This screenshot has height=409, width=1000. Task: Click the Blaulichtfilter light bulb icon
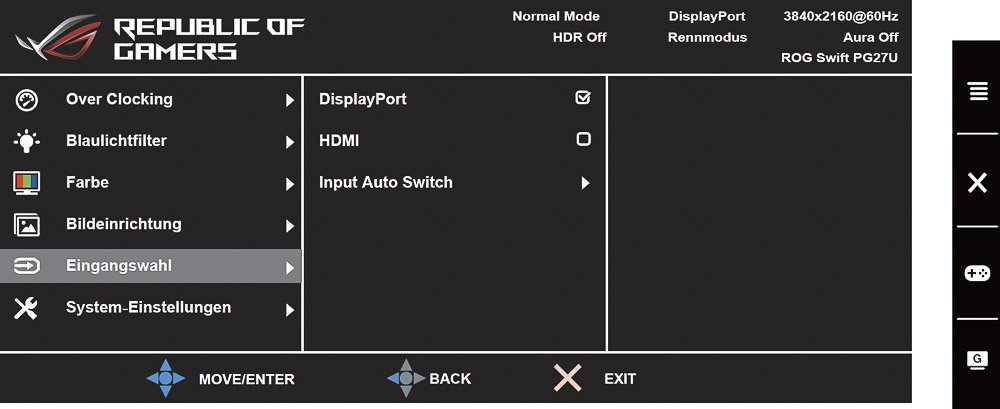pyautogui.click(x=27, y=142)
